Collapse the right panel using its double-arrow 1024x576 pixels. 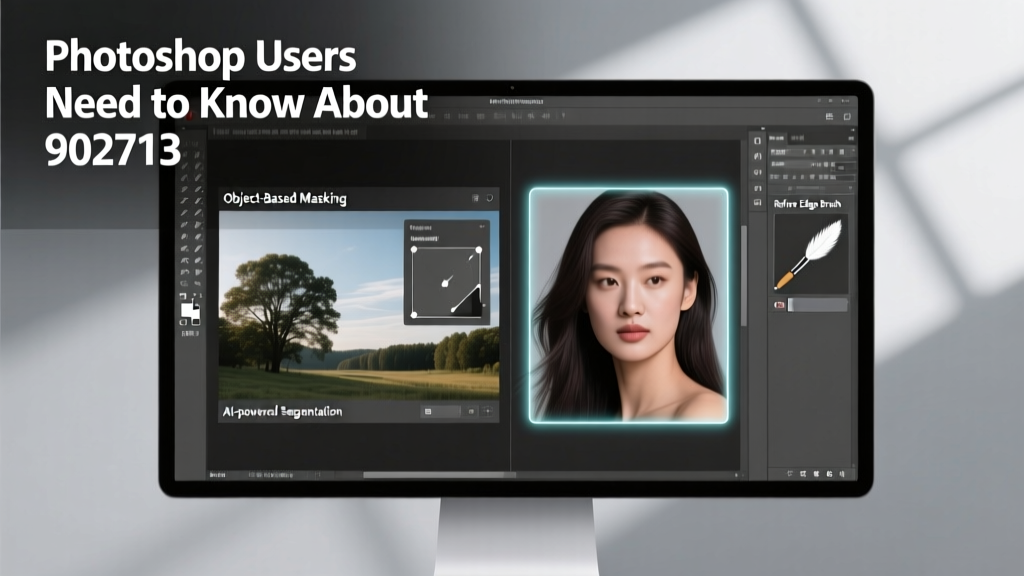[852, 129]
